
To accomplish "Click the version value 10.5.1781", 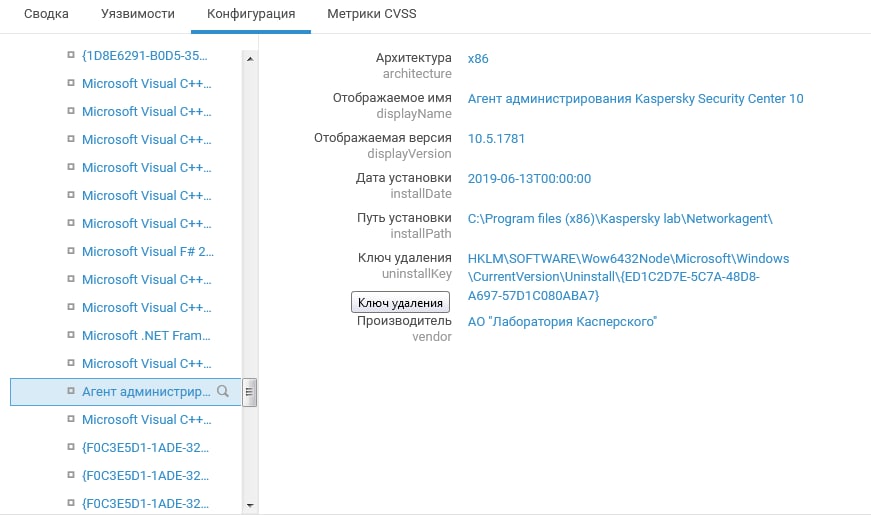I will (x=496, y=138).
